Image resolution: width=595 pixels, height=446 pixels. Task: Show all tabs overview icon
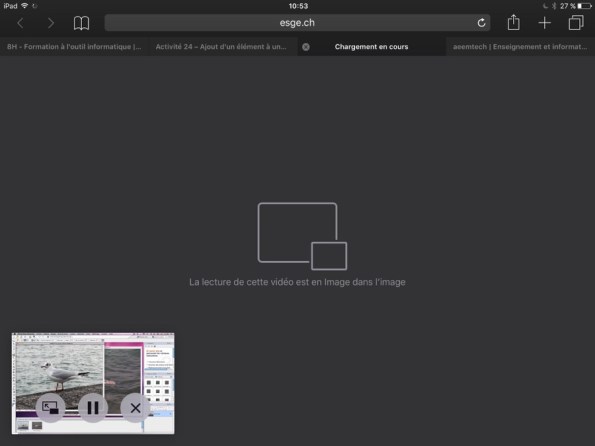click(x=576, y=23)
